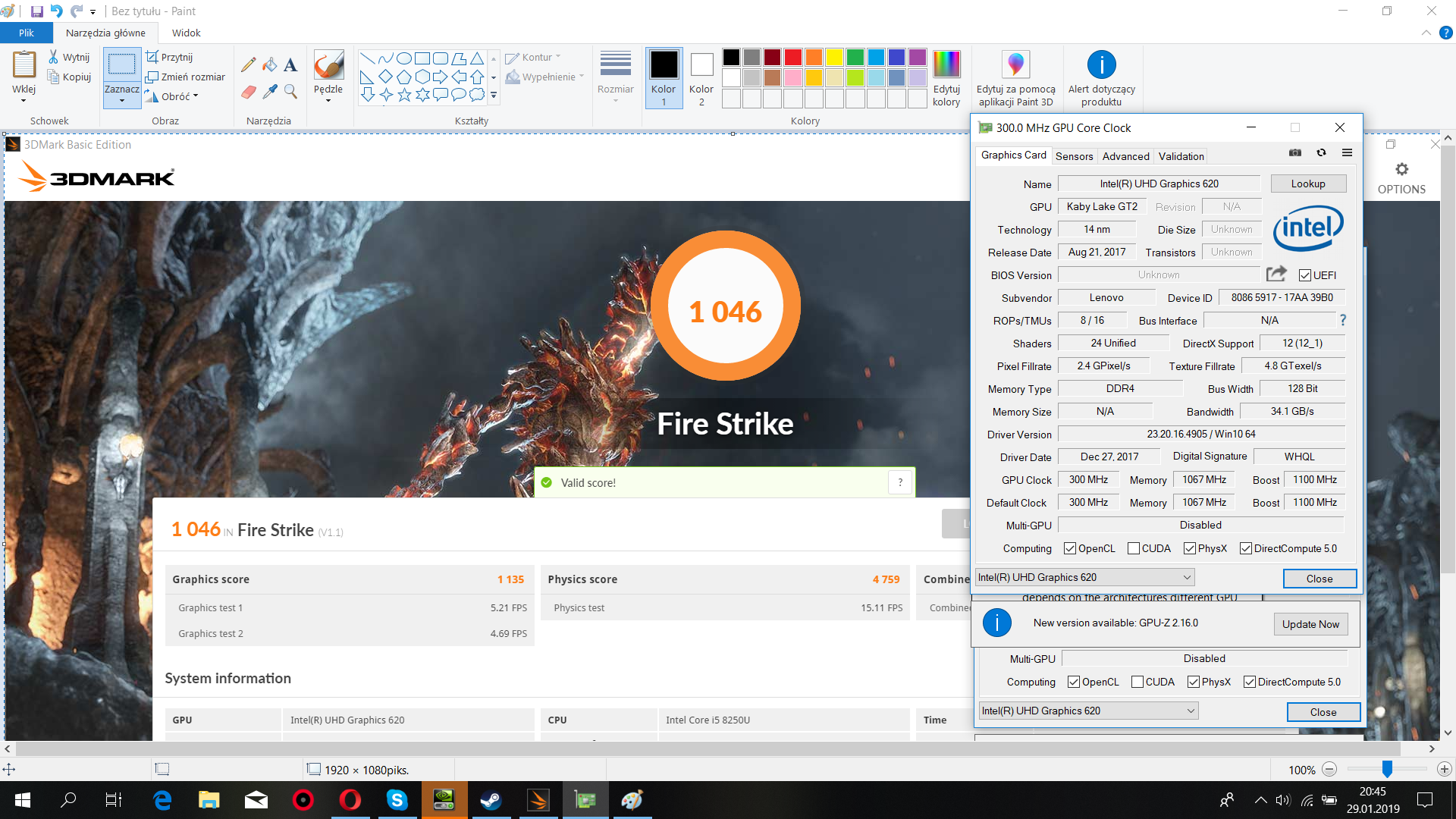Click the Valid score help question button

(900, 482)
